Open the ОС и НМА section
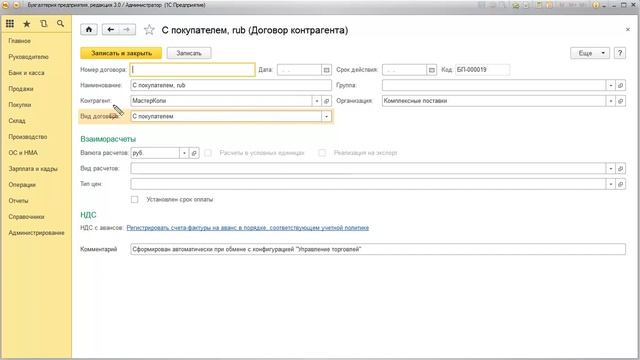Screen dimensions: 640x360 click(x=23, y=153)
